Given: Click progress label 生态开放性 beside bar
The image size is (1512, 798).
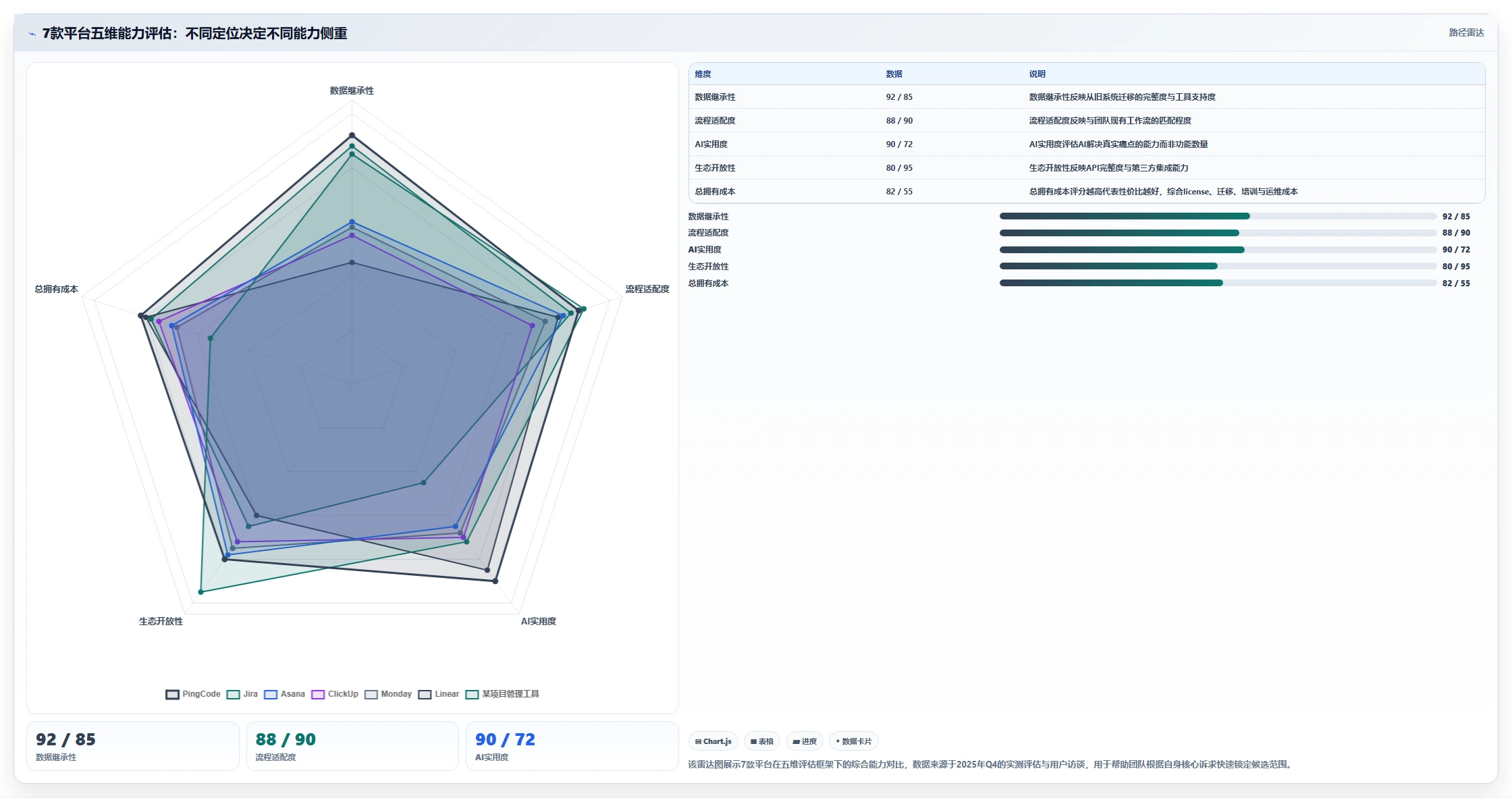Looking at the screenshot, I should 708,267.
